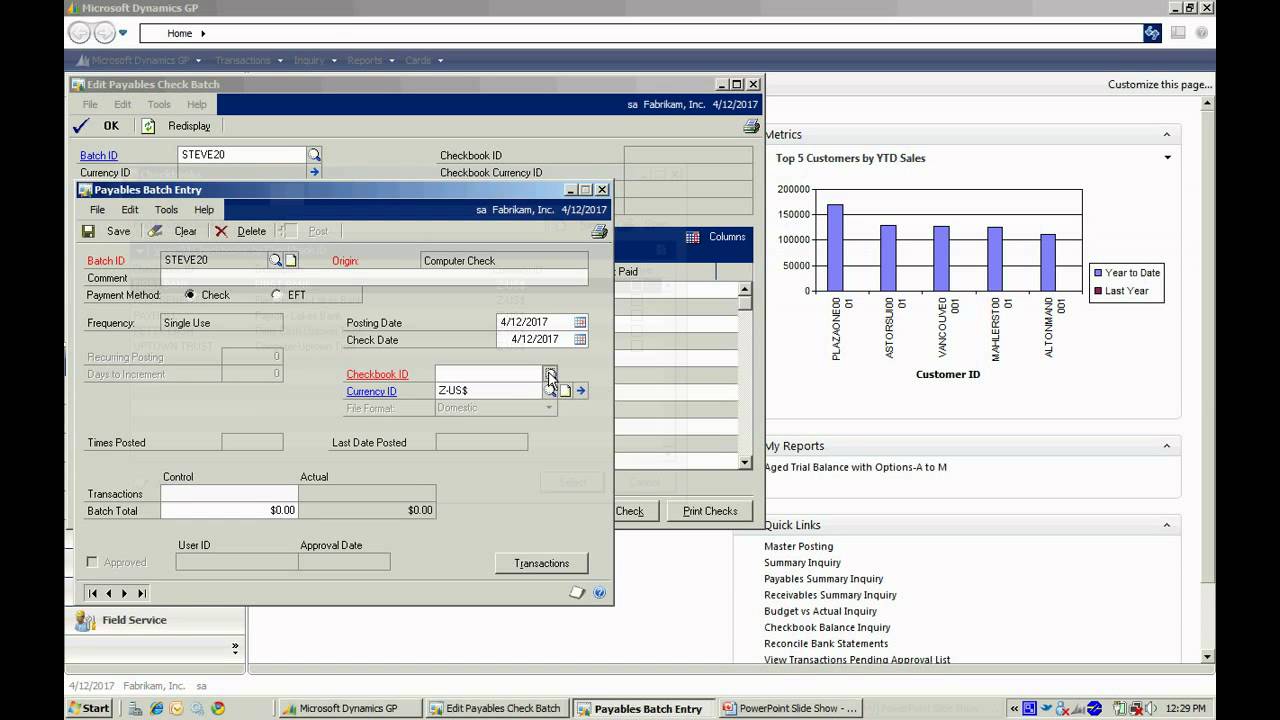The image size is (1280, 720).
Task: Go to next record navigation arrow
Action: 125,593
